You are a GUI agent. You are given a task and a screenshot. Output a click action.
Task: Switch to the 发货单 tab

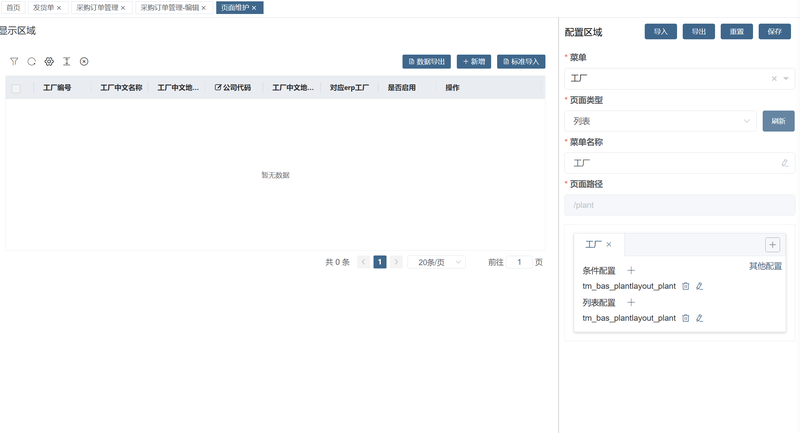pos(46,7)
